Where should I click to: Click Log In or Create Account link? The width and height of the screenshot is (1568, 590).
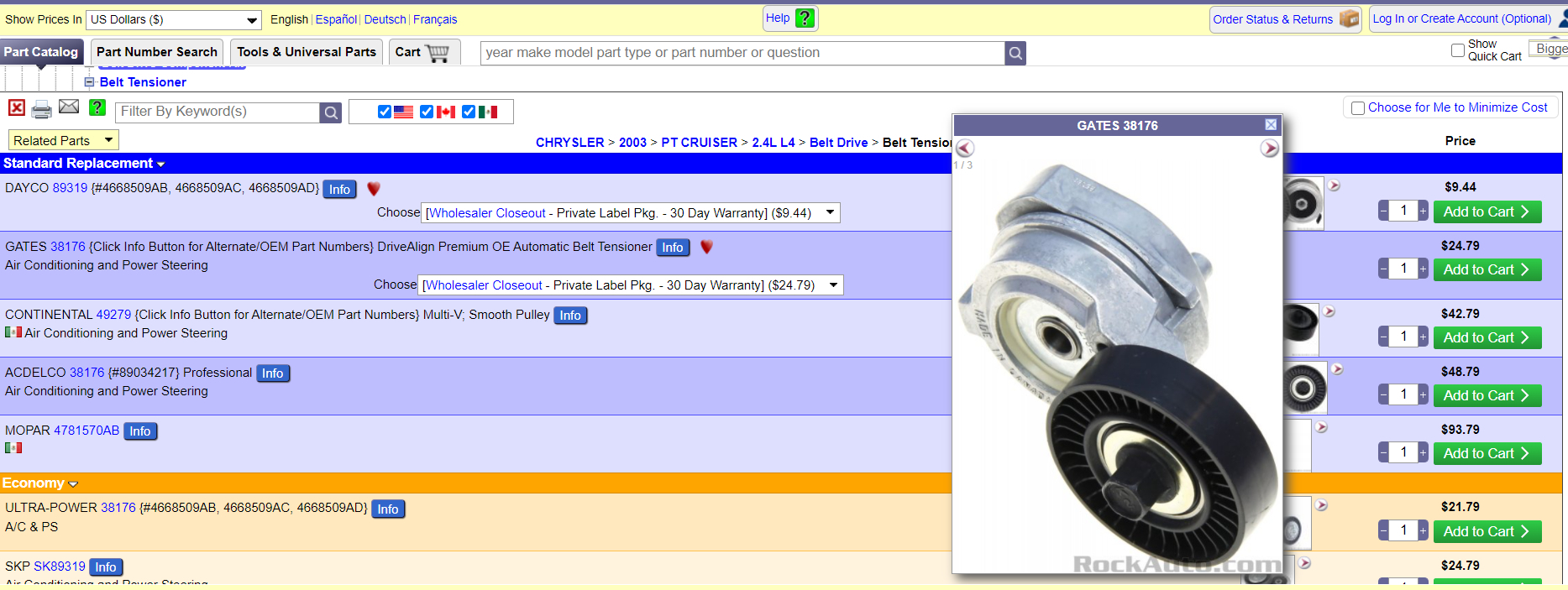pyautogui.click(x=1462, y=18)
